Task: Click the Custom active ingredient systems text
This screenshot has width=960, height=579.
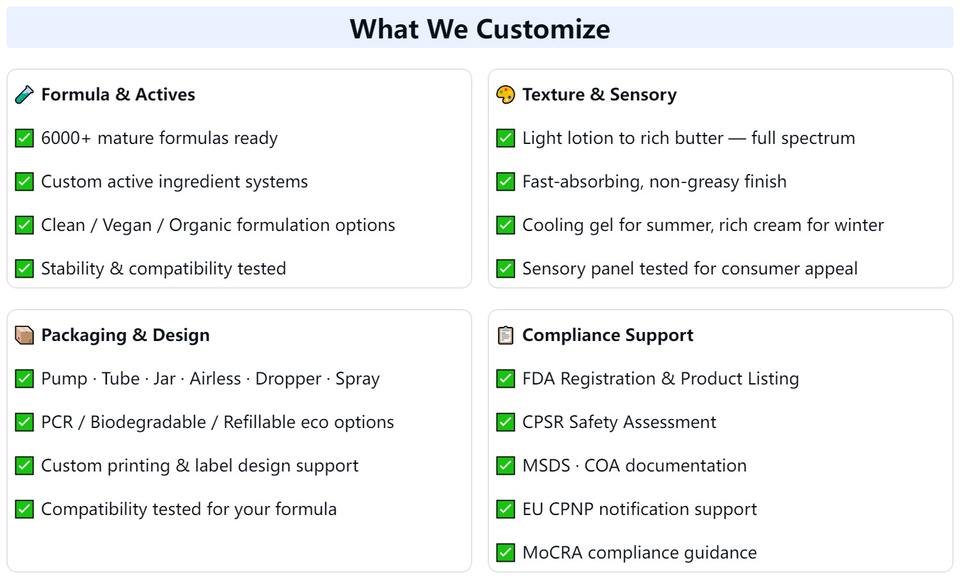Action: coord(174,182)
